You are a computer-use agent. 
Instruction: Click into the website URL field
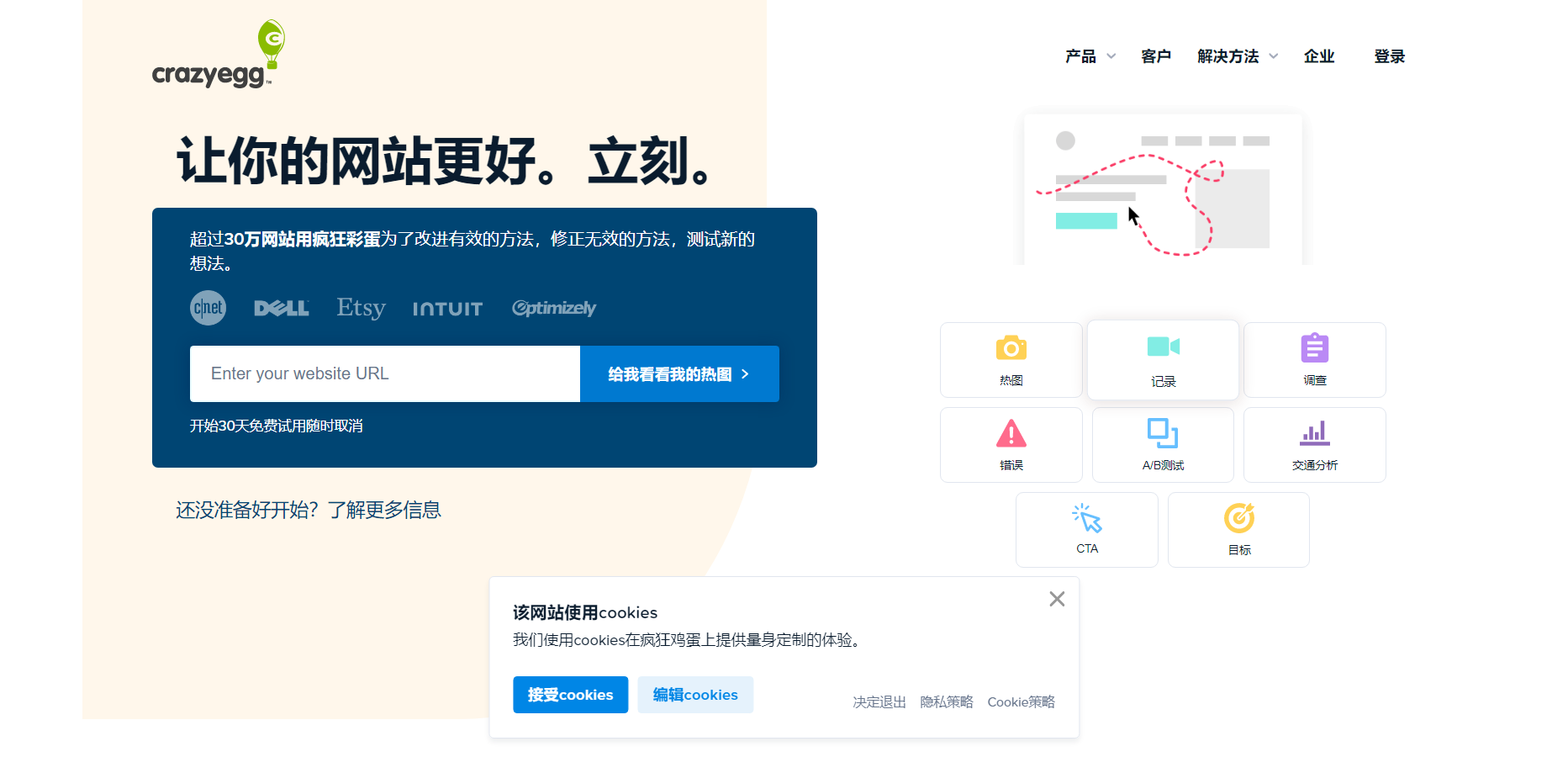click(385, 373)
